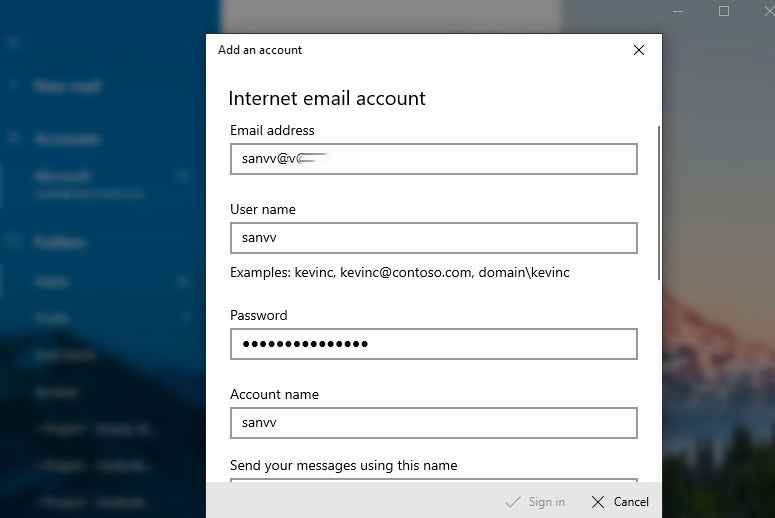This screenshot has width=775, height=518.
Task: Go to the Inbox folder
Action: pyautogui.click(x=52, y=283)
